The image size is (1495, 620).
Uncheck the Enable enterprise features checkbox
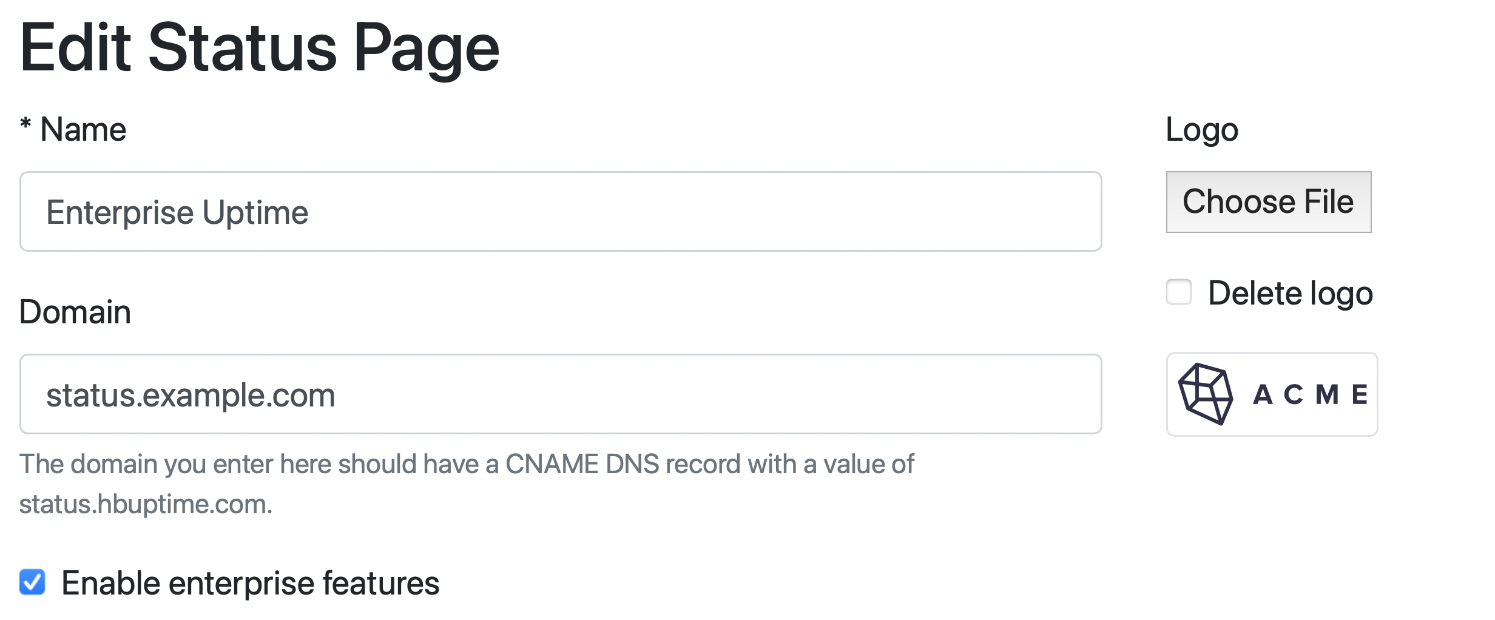33,583
